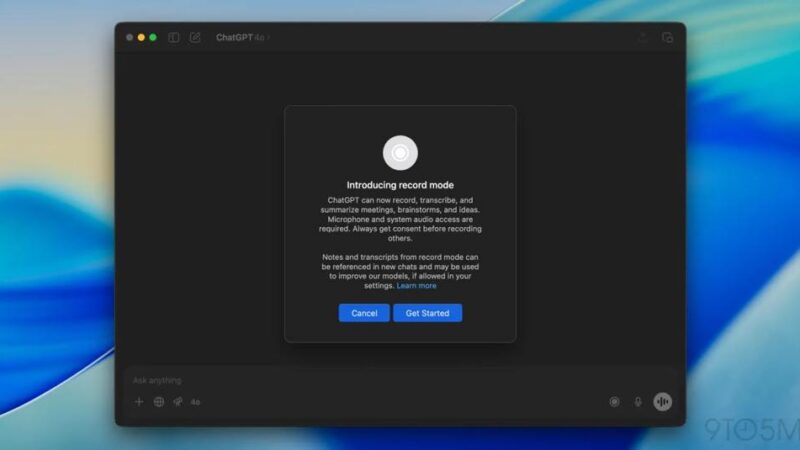Viewport: 800px width, 450px height.
Task: Start record mode from composer icon
Action: pos(614,402)
